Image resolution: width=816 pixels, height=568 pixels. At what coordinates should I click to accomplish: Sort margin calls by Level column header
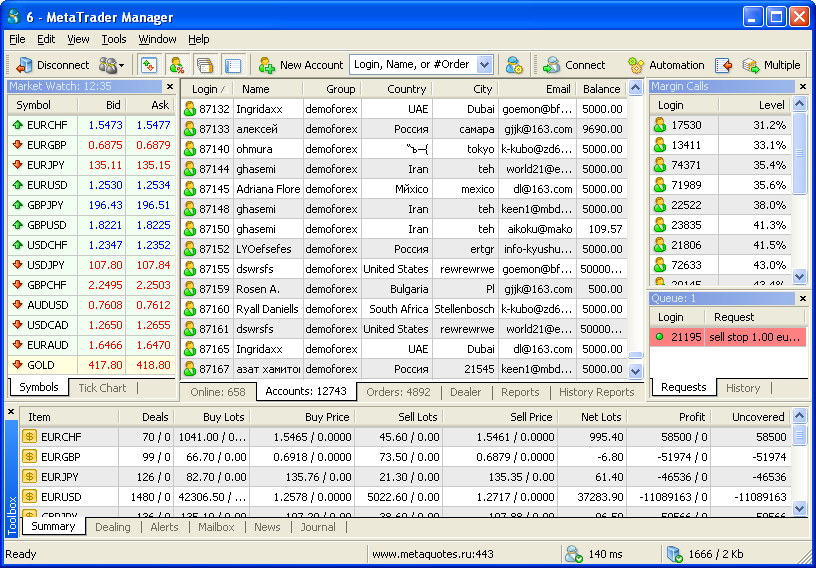coord(755,105)
